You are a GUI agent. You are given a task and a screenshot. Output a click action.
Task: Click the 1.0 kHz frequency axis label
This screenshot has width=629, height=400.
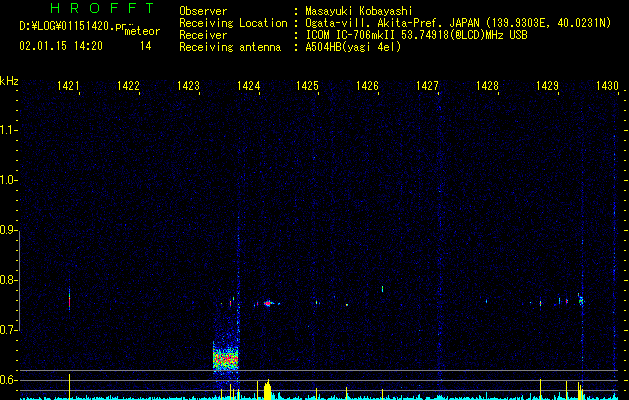tap(8, 180)
